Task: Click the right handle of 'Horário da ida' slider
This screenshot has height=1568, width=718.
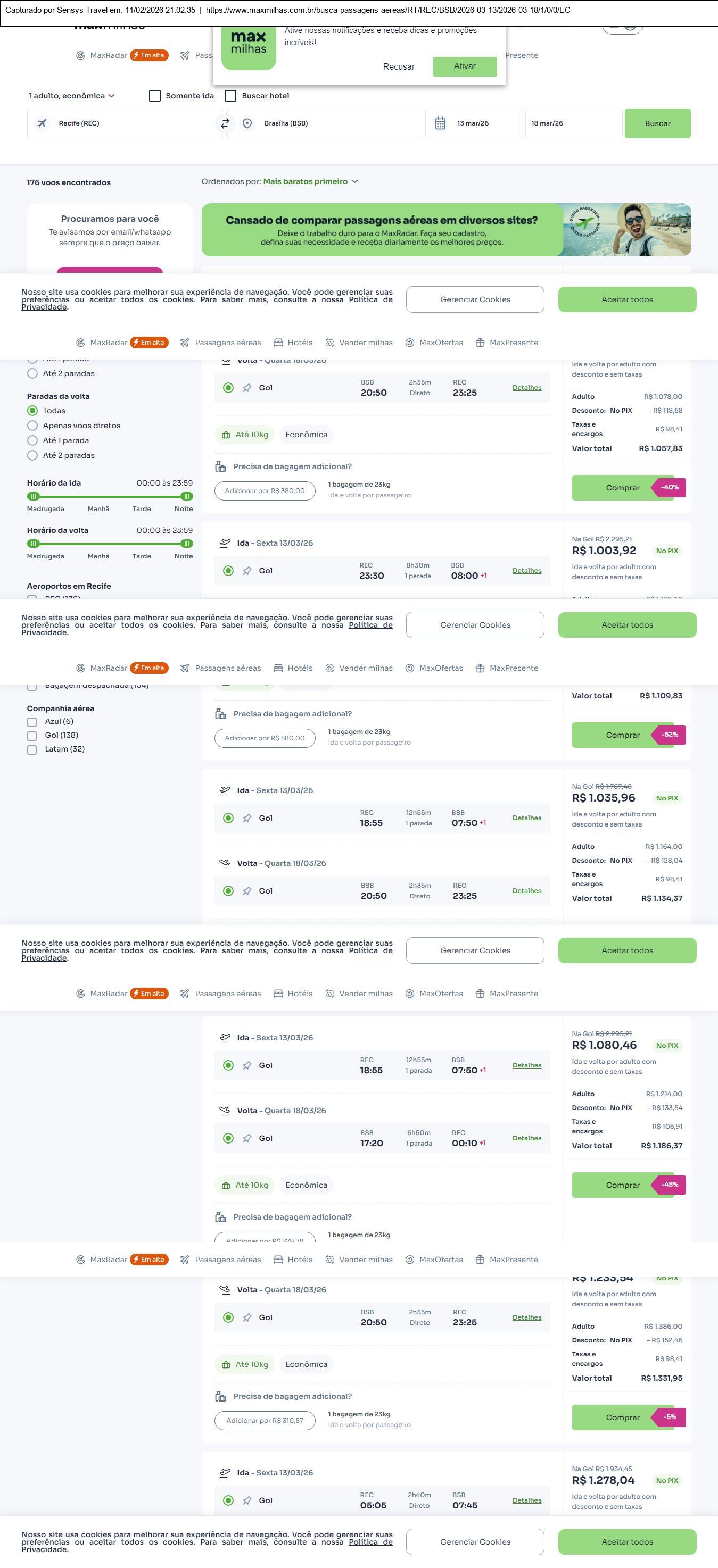Action: 187,496
